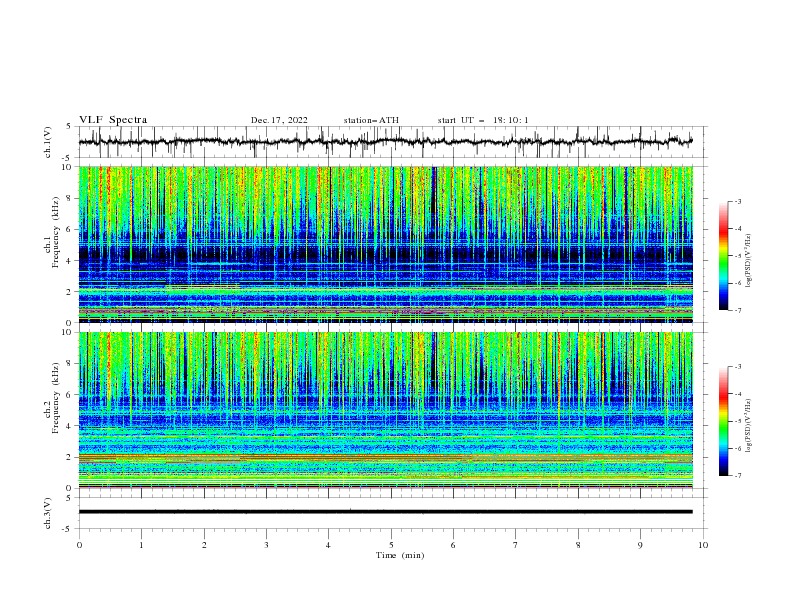The image size is (792, 612).
Task: Click the ch.1 spectrogram panel
Action: [385, 244]
